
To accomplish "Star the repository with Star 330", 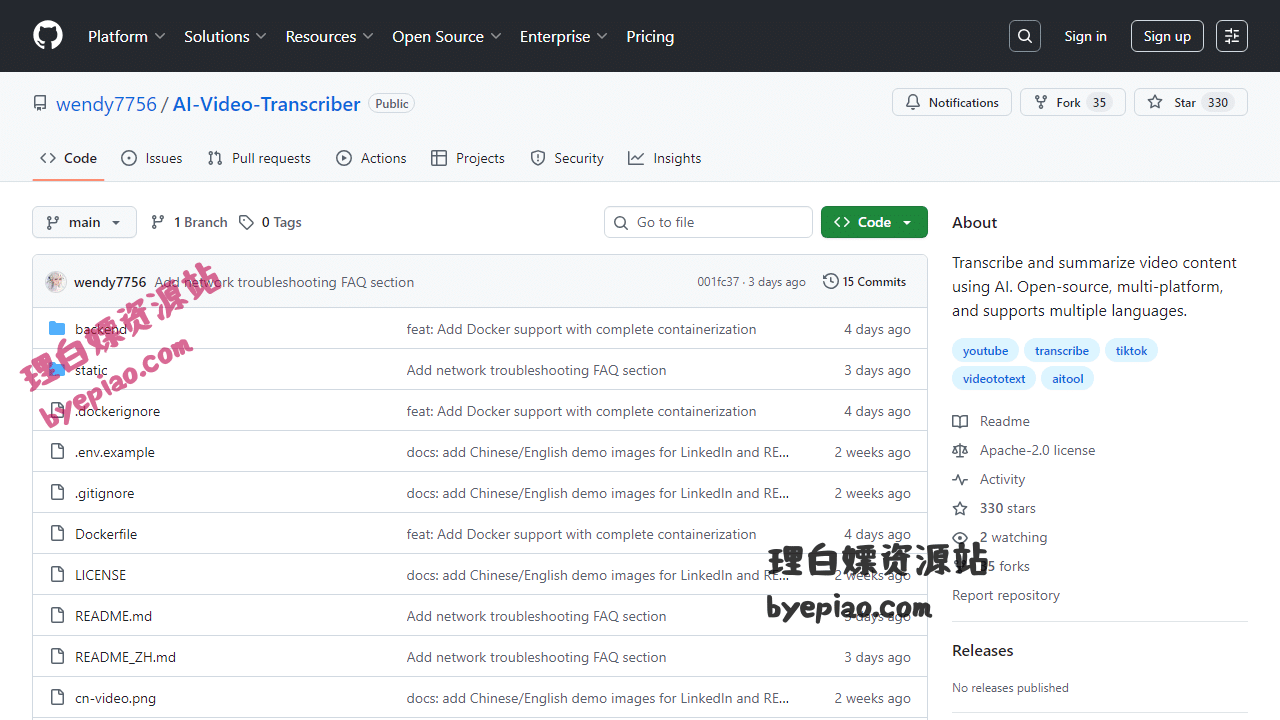I will click(1191, 102).
